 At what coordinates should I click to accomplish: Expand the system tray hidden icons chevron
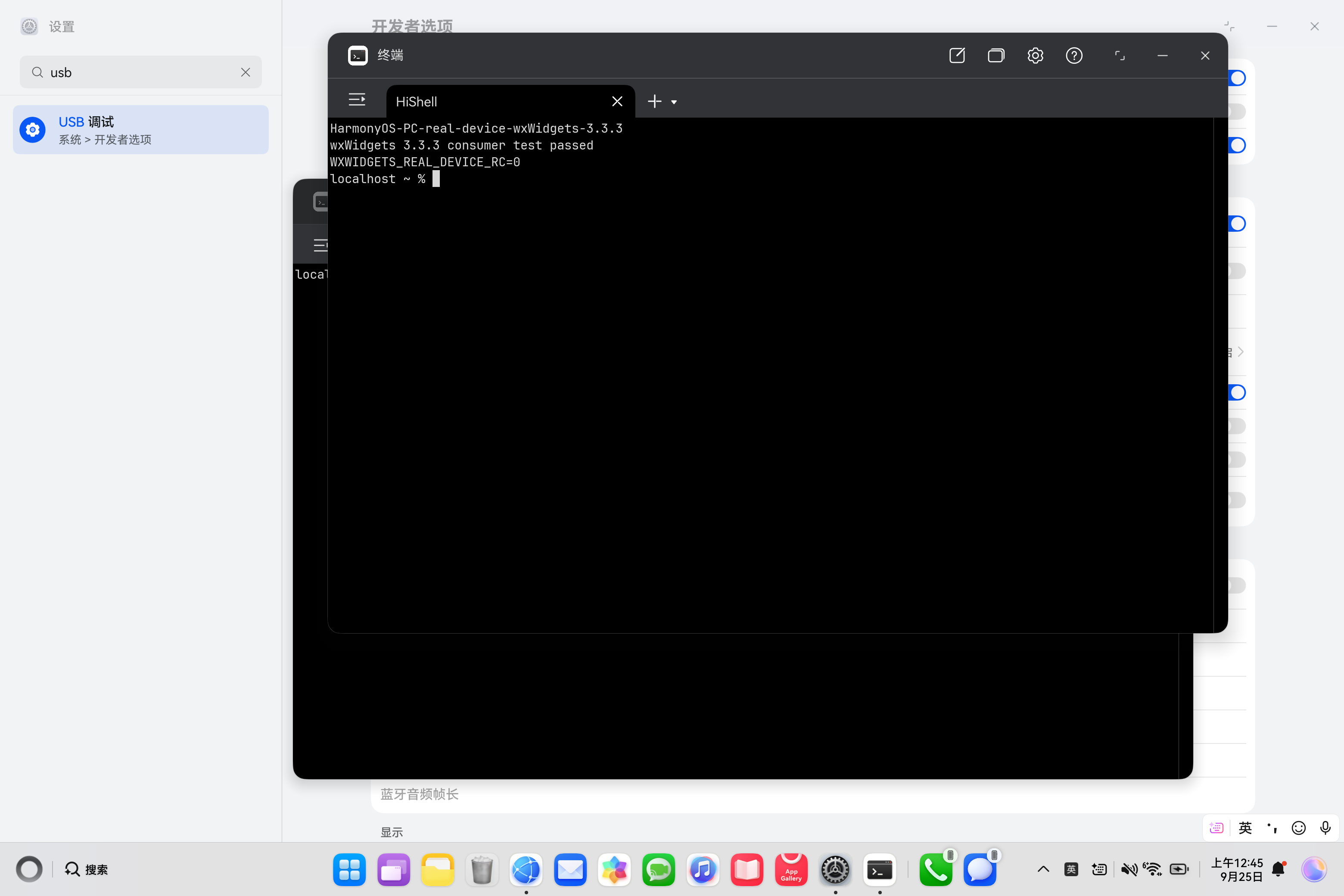click(1043, 869)
